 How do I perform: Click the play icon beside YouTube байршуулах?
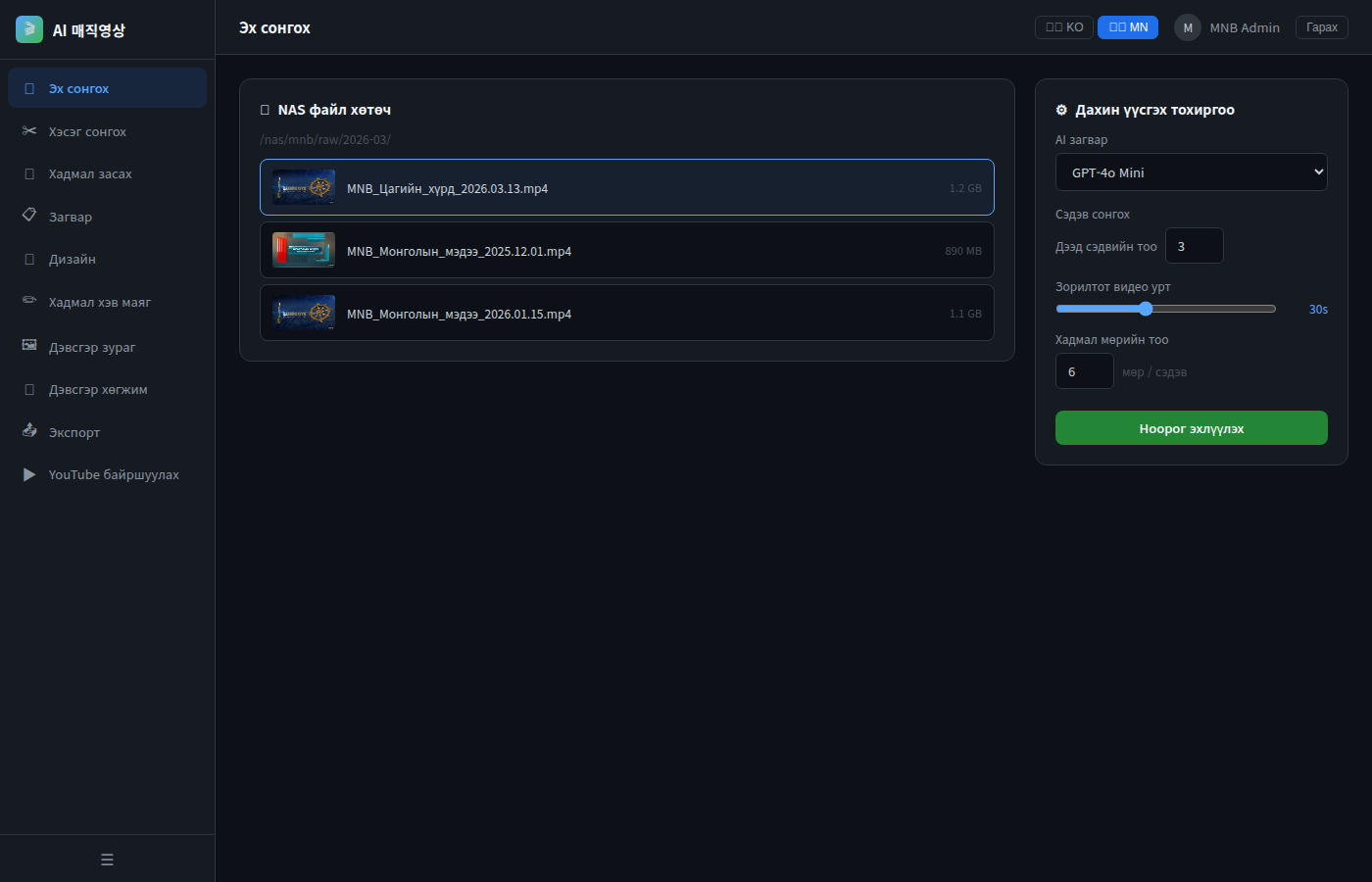point(29,474)
